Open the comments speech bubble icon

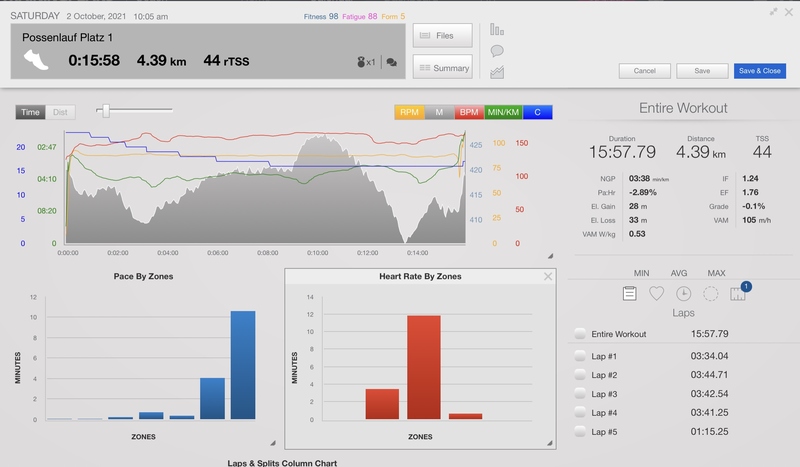[496, 51]
